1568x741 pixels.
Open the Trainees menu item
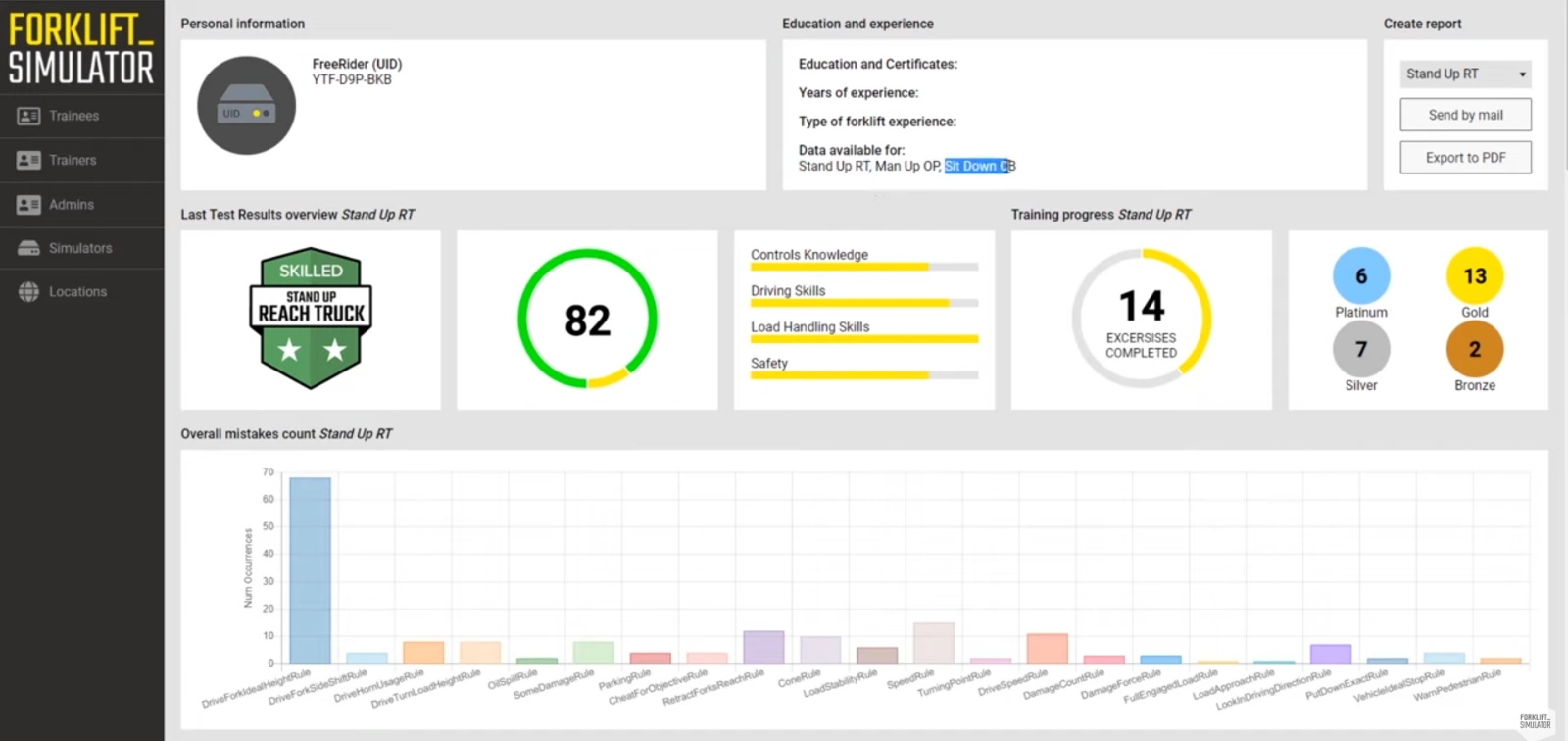74,116
